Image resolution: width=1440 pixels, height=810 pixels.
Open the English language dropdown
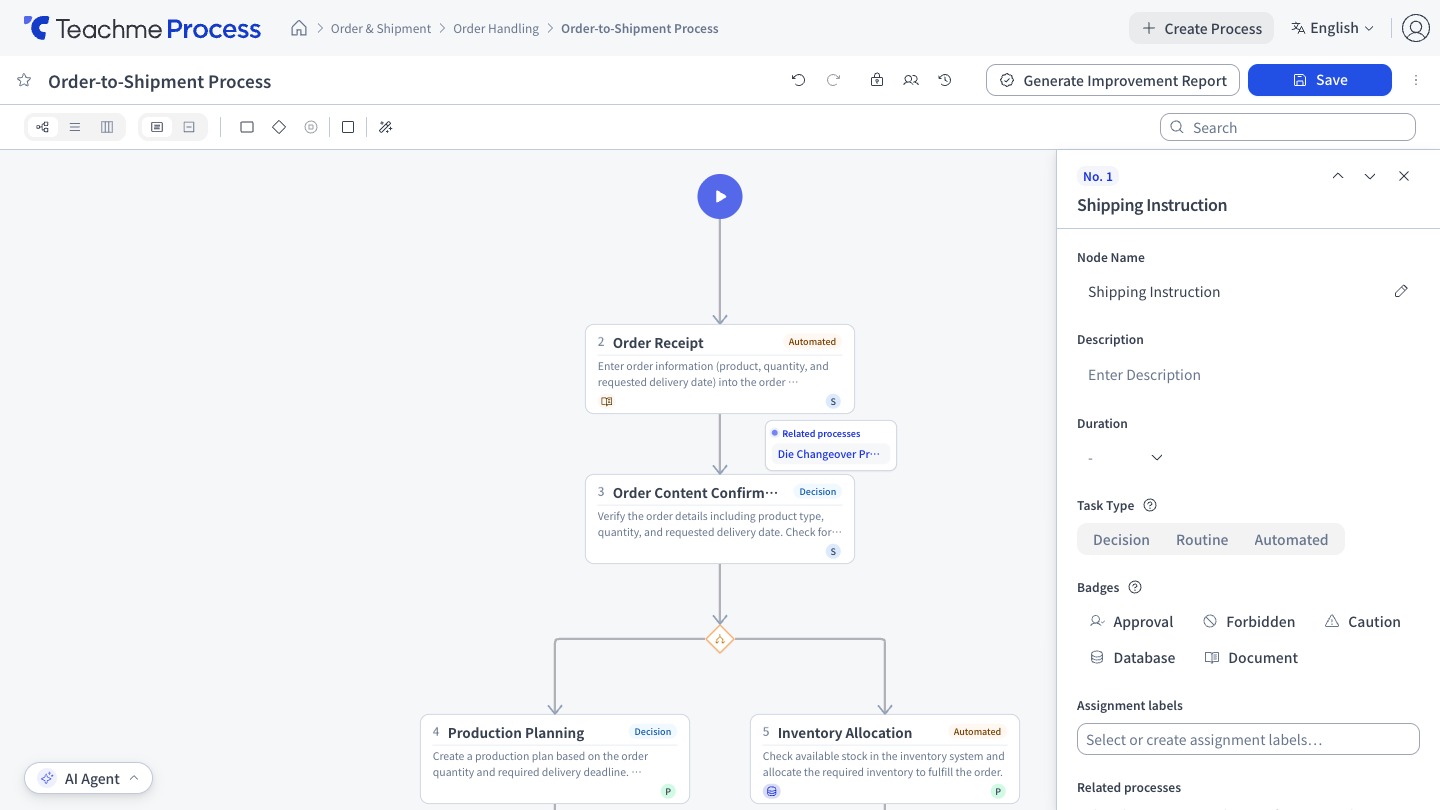tap(1333, 28)
